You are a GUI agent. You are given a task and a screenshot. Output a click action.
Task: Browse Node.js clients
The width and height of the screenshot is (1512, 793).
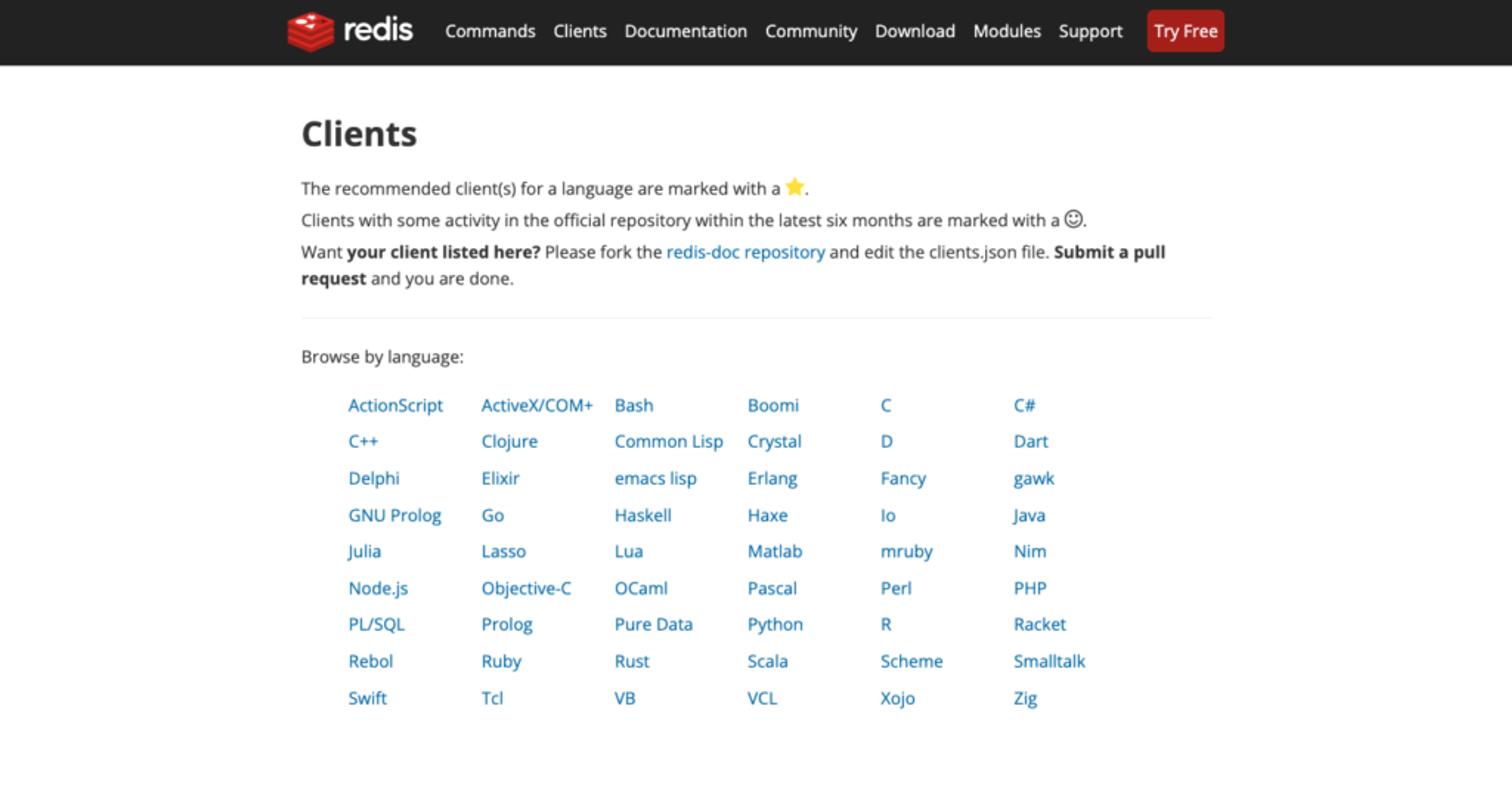(x=378, y=588)
